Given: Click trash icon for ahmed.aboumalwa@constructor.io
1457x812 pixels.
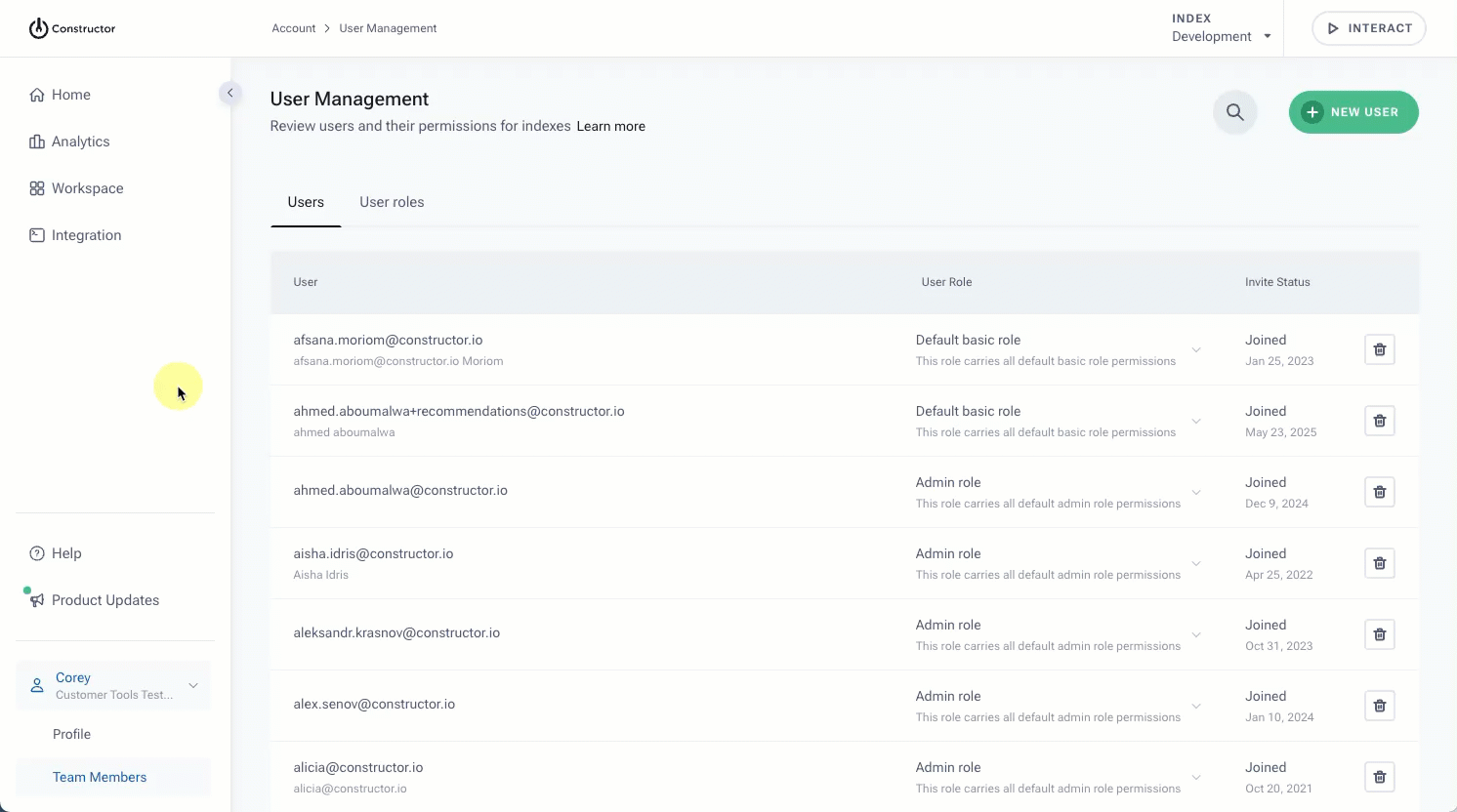Looking at the screenshot, I should pos(1380,492).
